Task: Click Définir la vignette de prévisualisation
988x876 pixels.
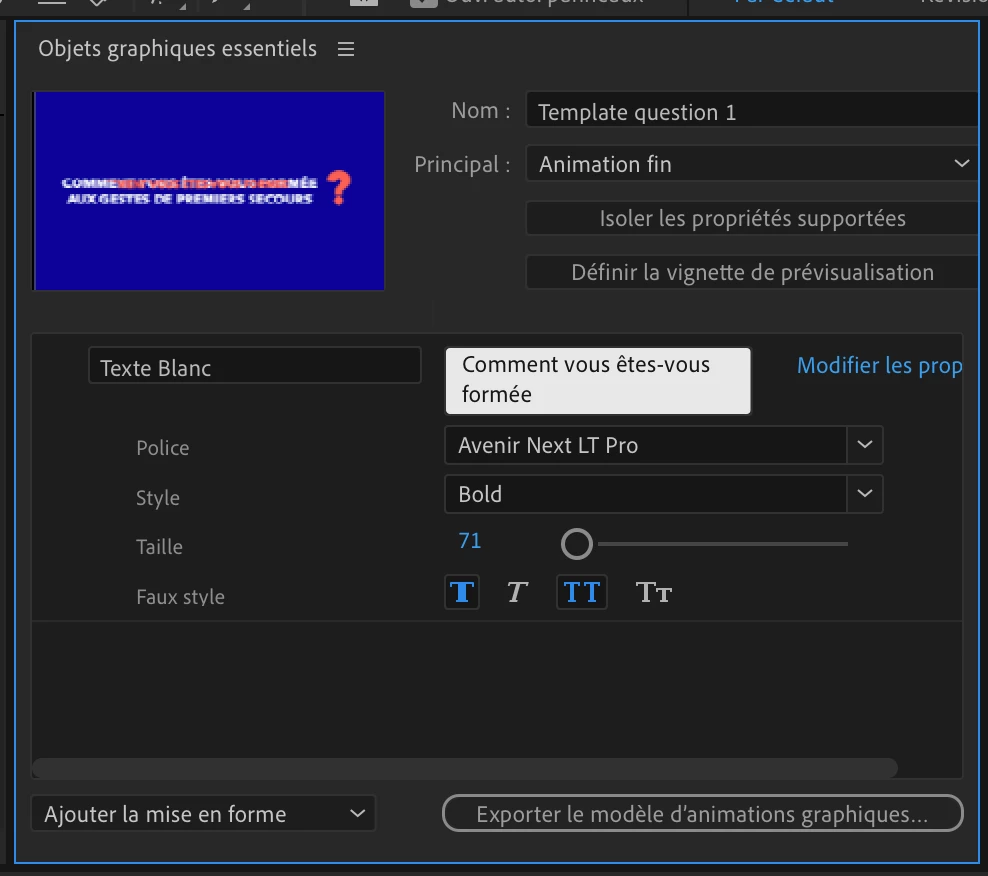Action: pyautogui.click(x=752, y=272)
